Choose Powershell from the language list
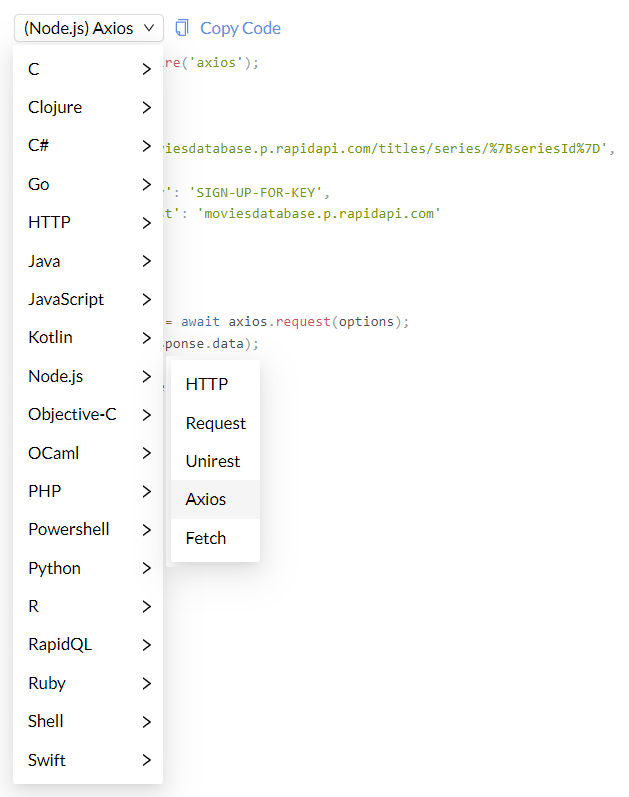 (88, 530)
